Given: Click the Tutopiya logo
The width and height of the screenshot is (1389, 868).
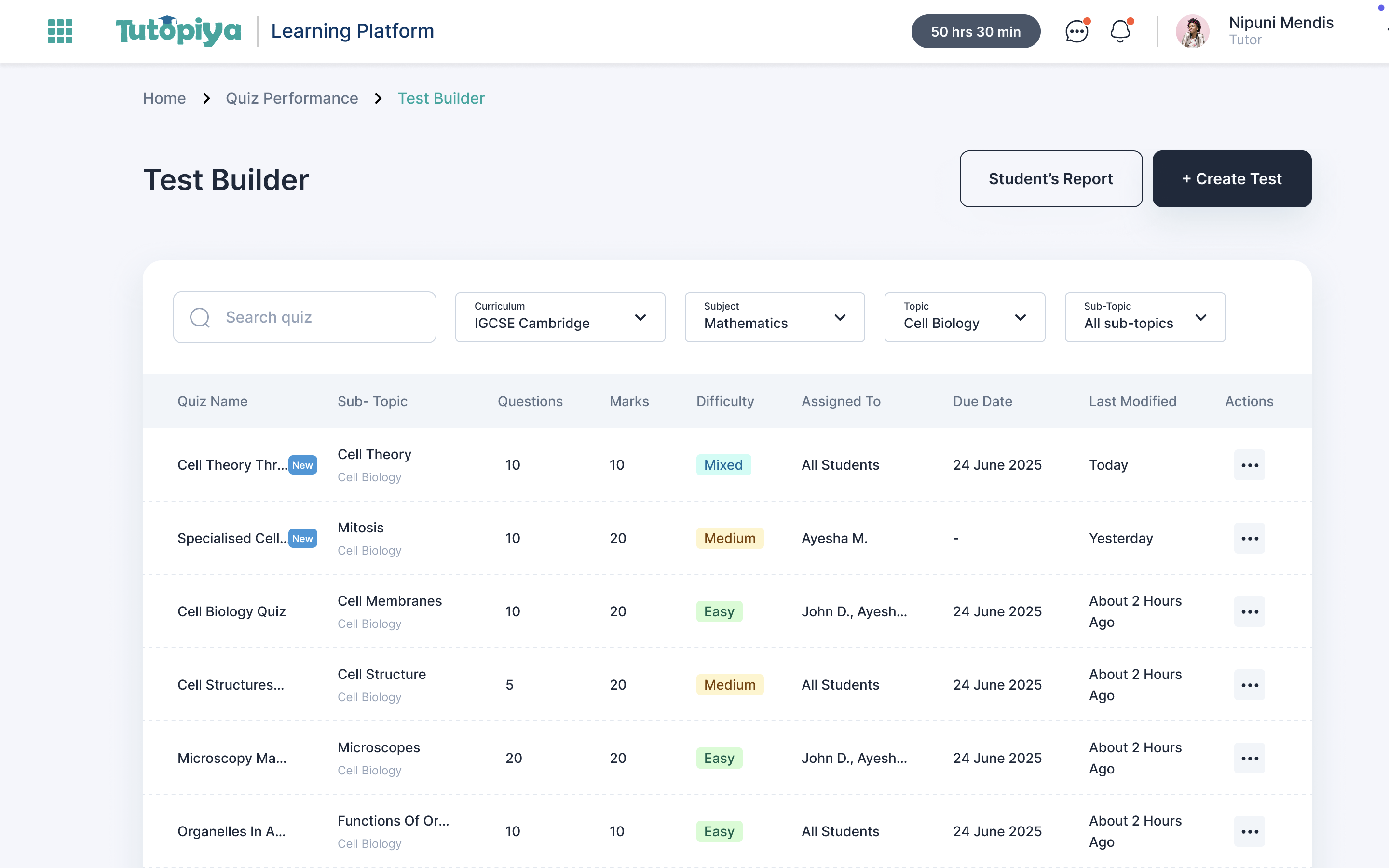Looking at the screenshot, I should click(178, 31).
